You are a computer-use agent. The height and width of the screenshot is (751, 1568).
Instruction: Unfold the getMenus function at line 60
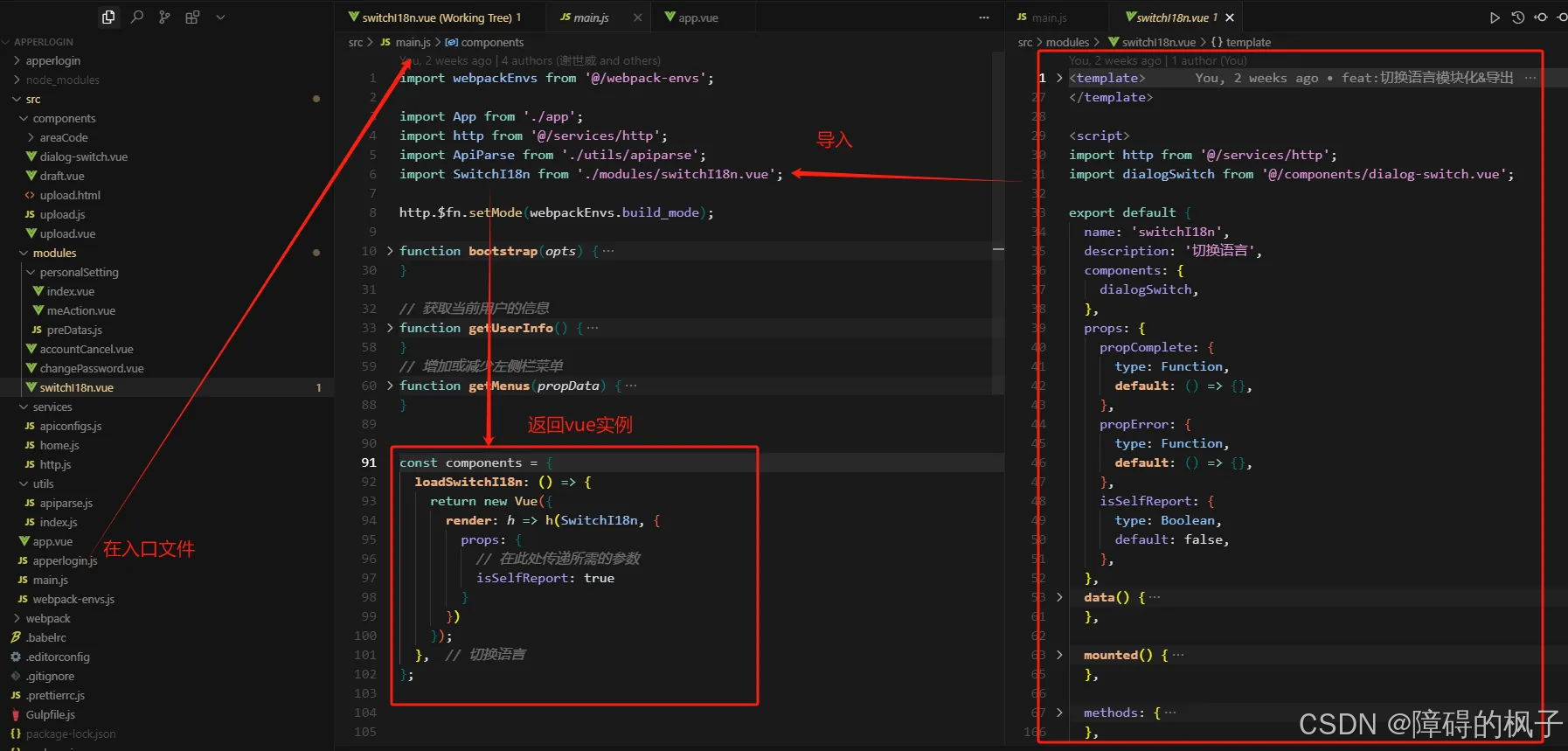[x=390, y=386]
